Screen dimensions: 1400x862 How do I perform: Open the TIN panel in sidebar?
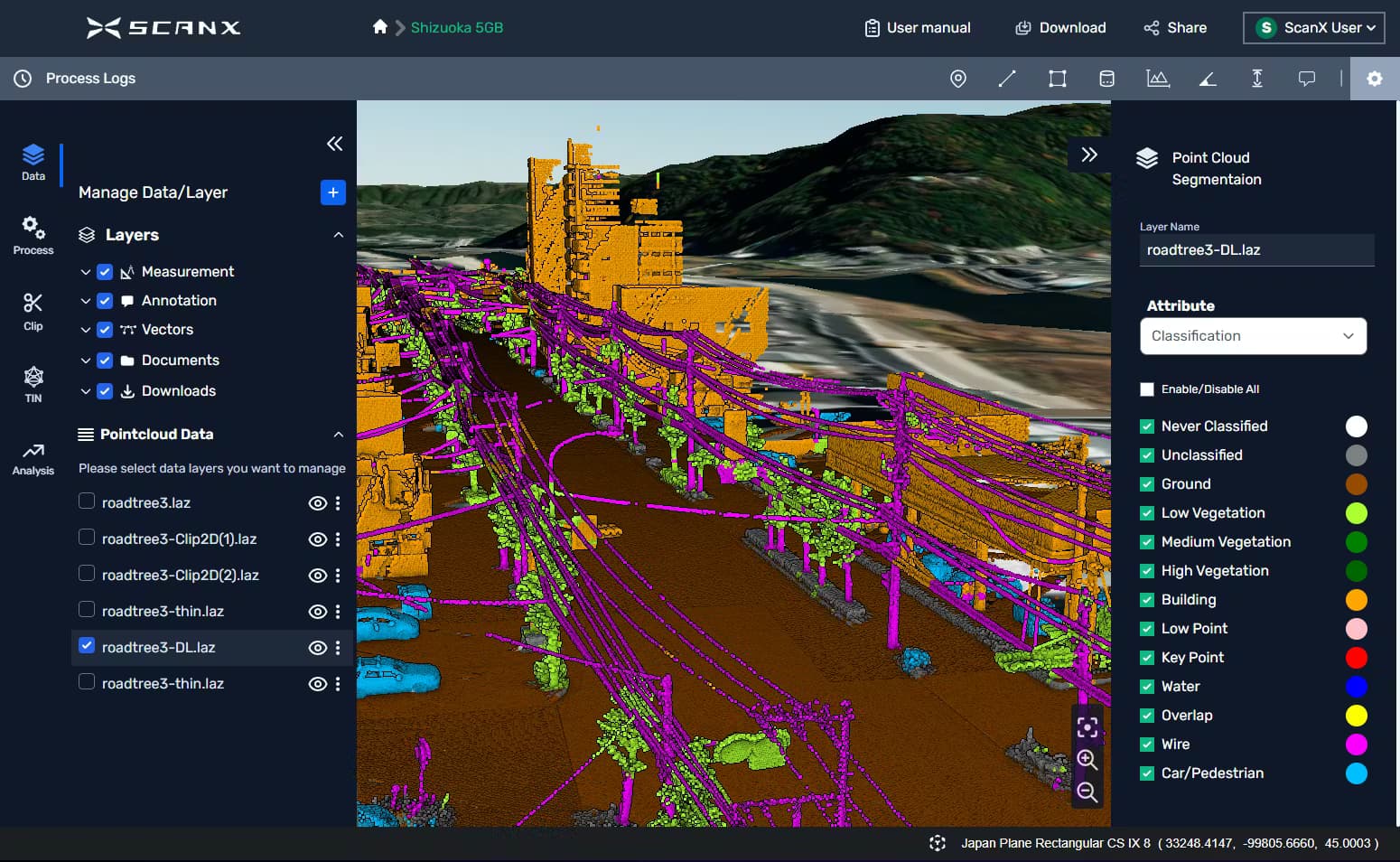click(33, 383)
